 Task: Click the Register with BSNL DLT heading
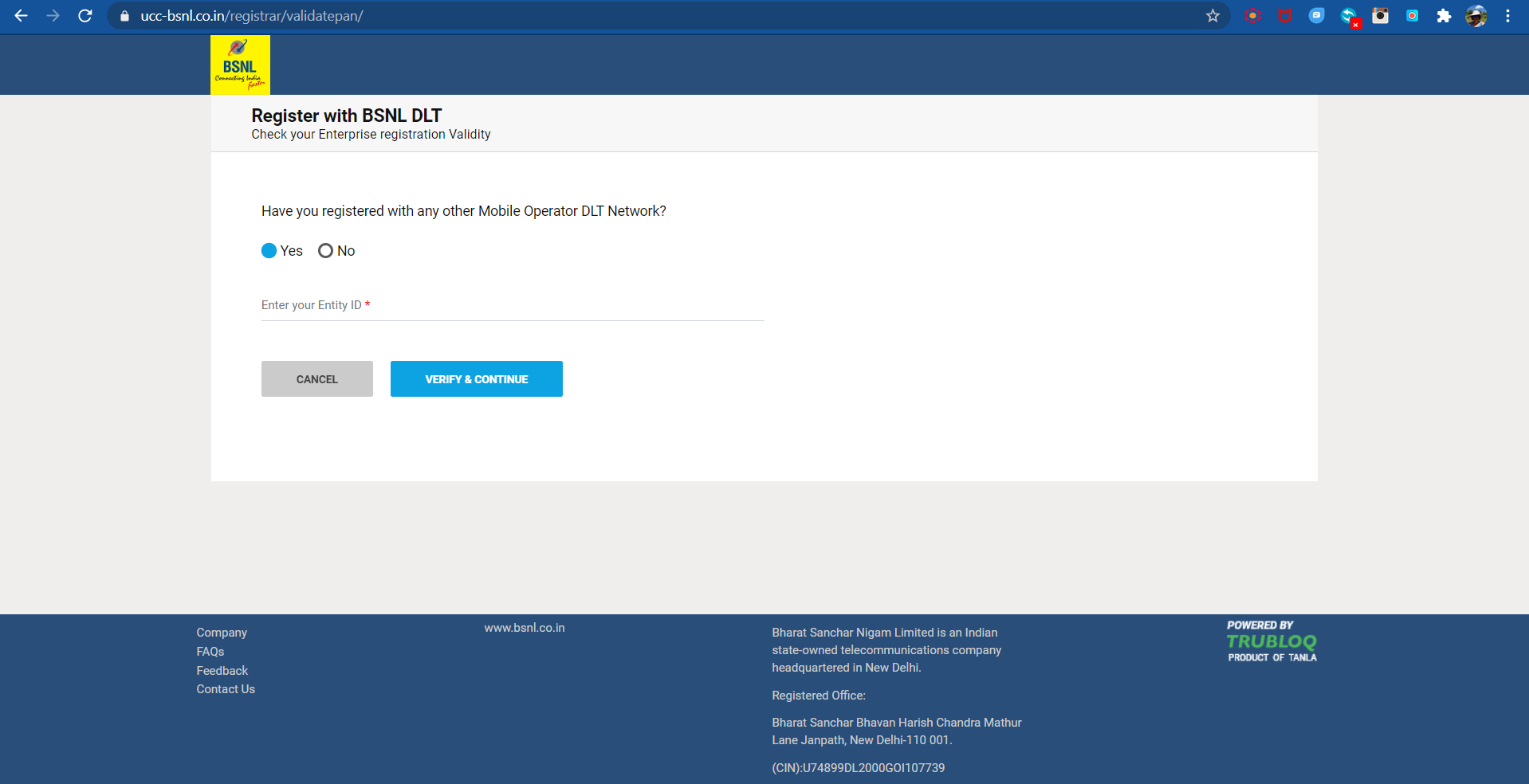pyautogui.click(x=347, y=116)
